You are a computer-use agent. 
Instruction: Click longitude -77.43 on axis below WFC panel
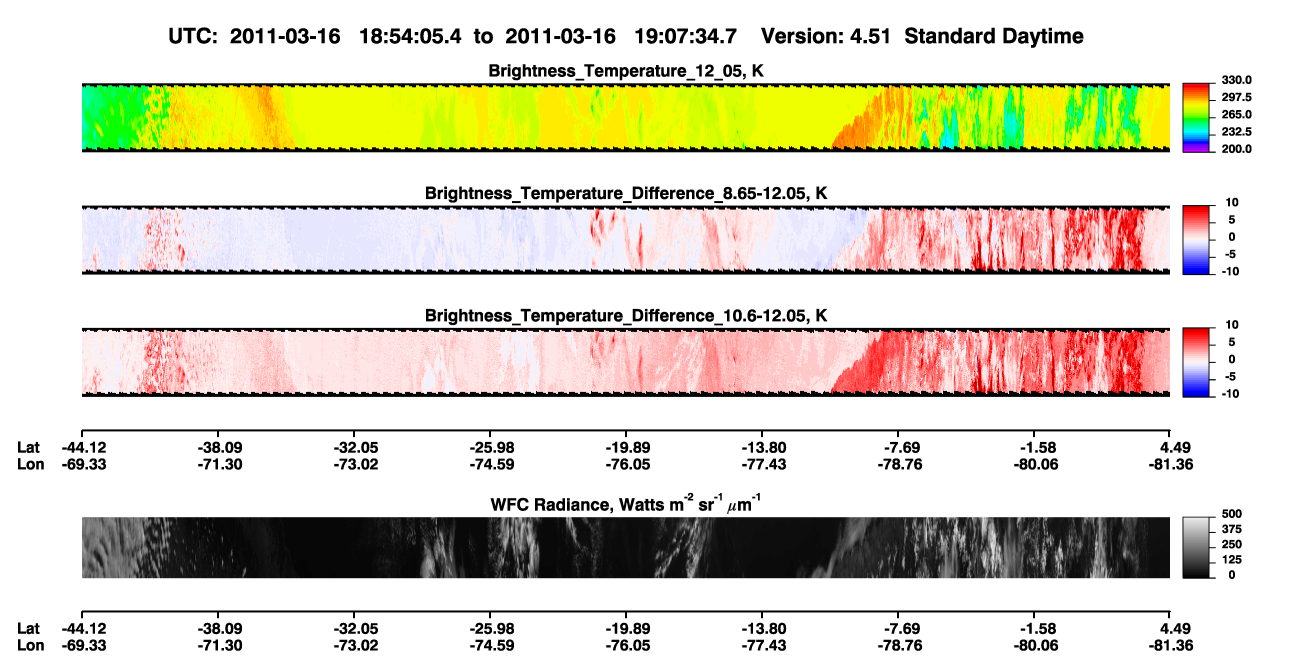point(762,644)
